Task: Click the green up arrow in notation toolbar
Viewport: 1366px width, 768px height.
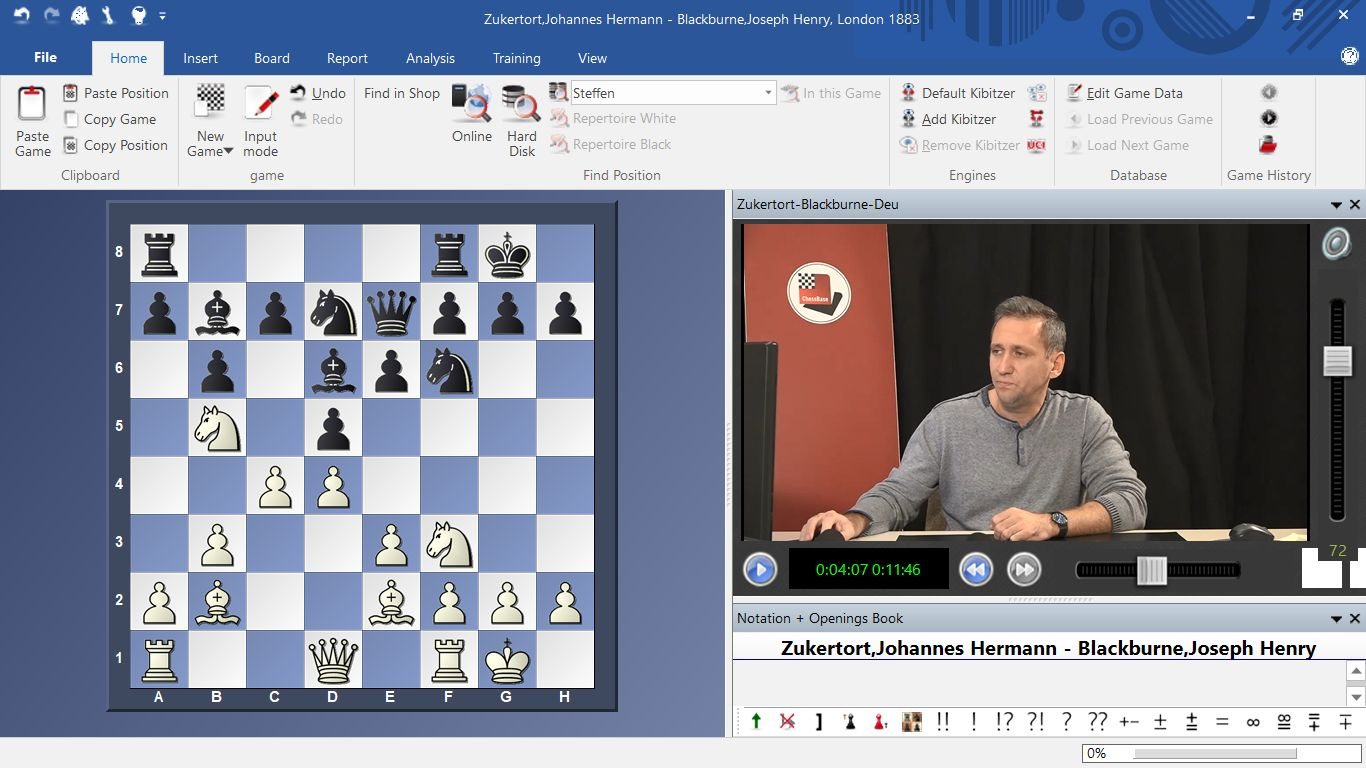Action: tap(756, 721)
